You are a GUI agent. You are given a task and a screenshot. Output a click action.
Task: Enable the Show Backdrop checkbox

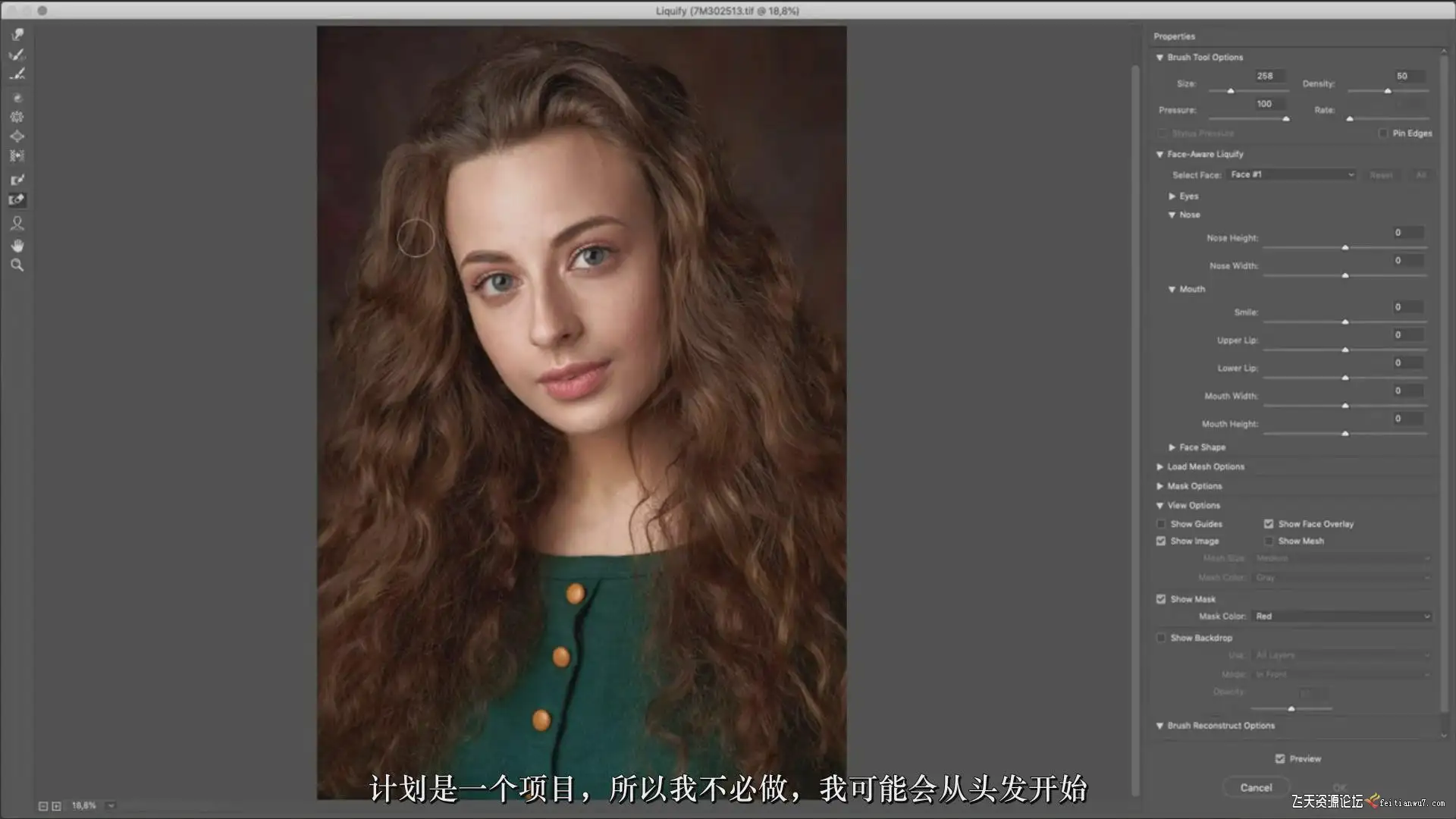coord(1161,638)
